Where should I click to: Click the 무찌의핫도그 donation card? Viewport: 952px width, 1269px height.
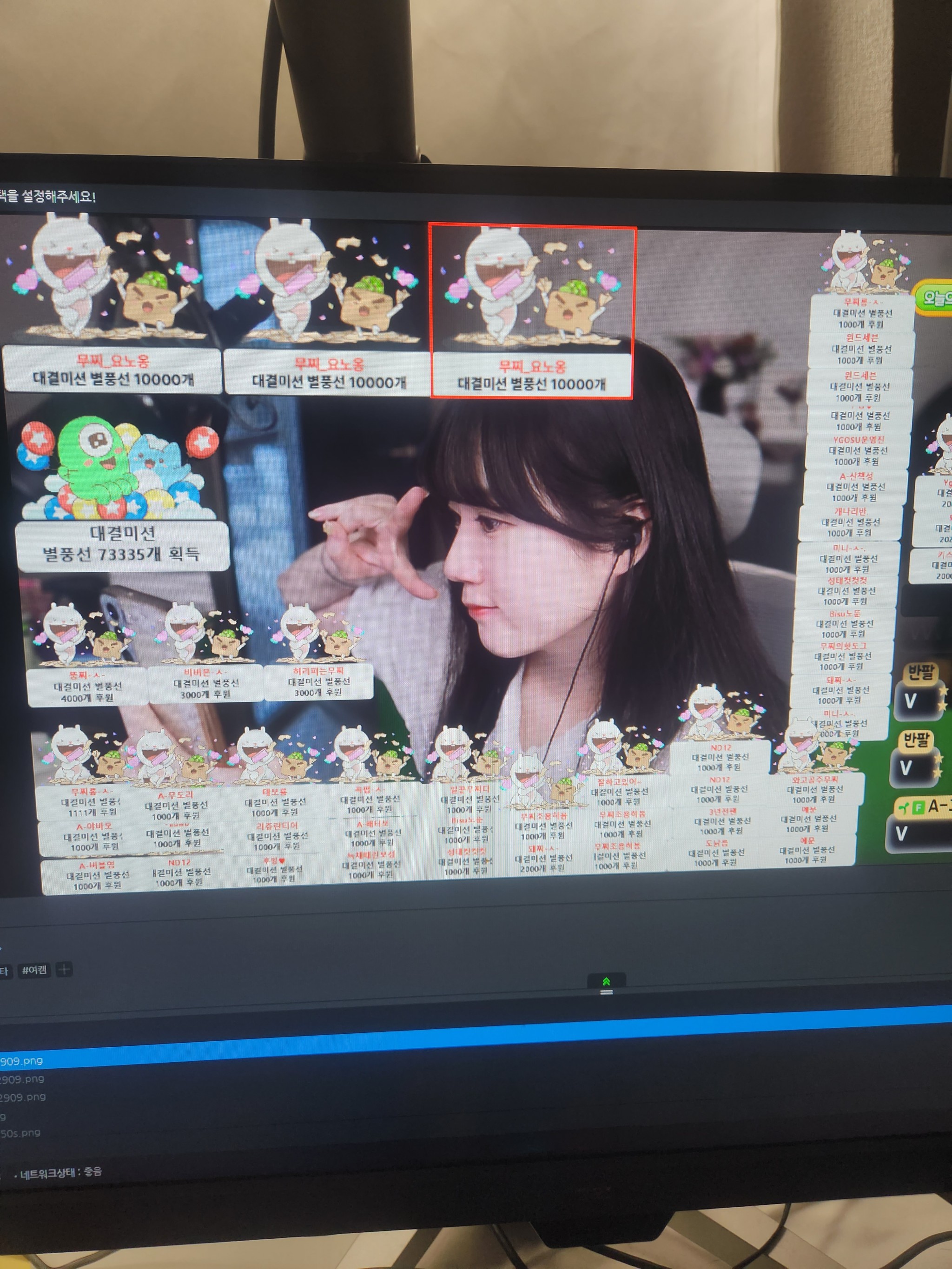click(x=843, y=657)
